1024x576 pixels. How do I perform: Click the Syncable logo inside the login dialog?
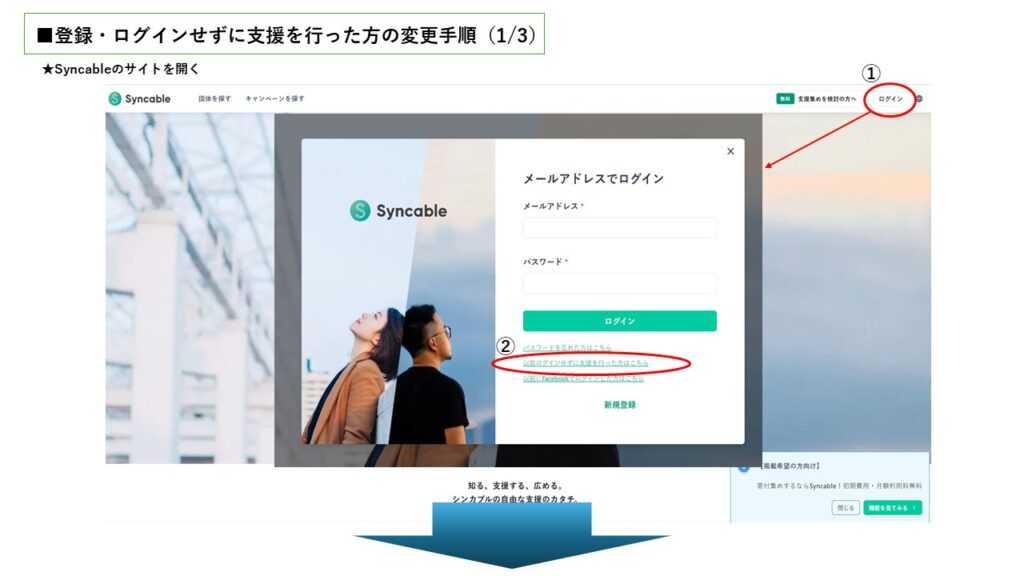click(x=398, y=211)
